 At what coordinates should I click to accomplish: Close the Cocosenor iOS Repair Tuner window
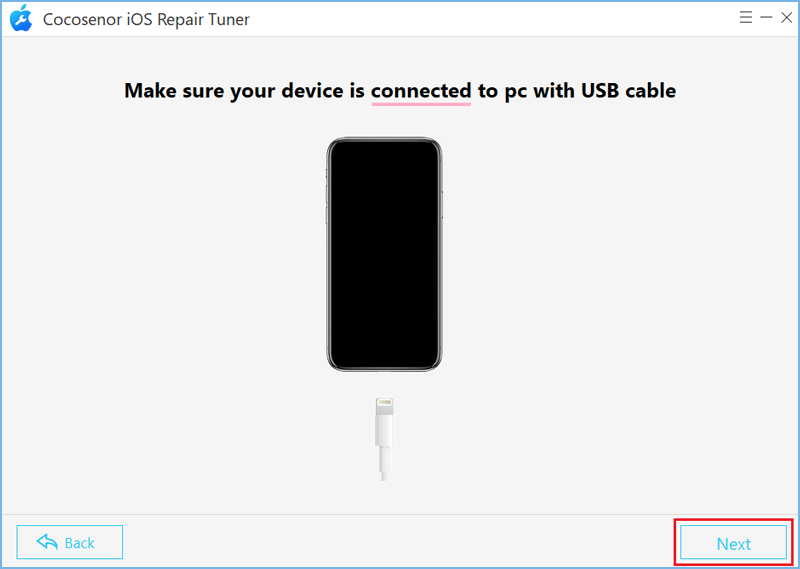pos(786,18)
